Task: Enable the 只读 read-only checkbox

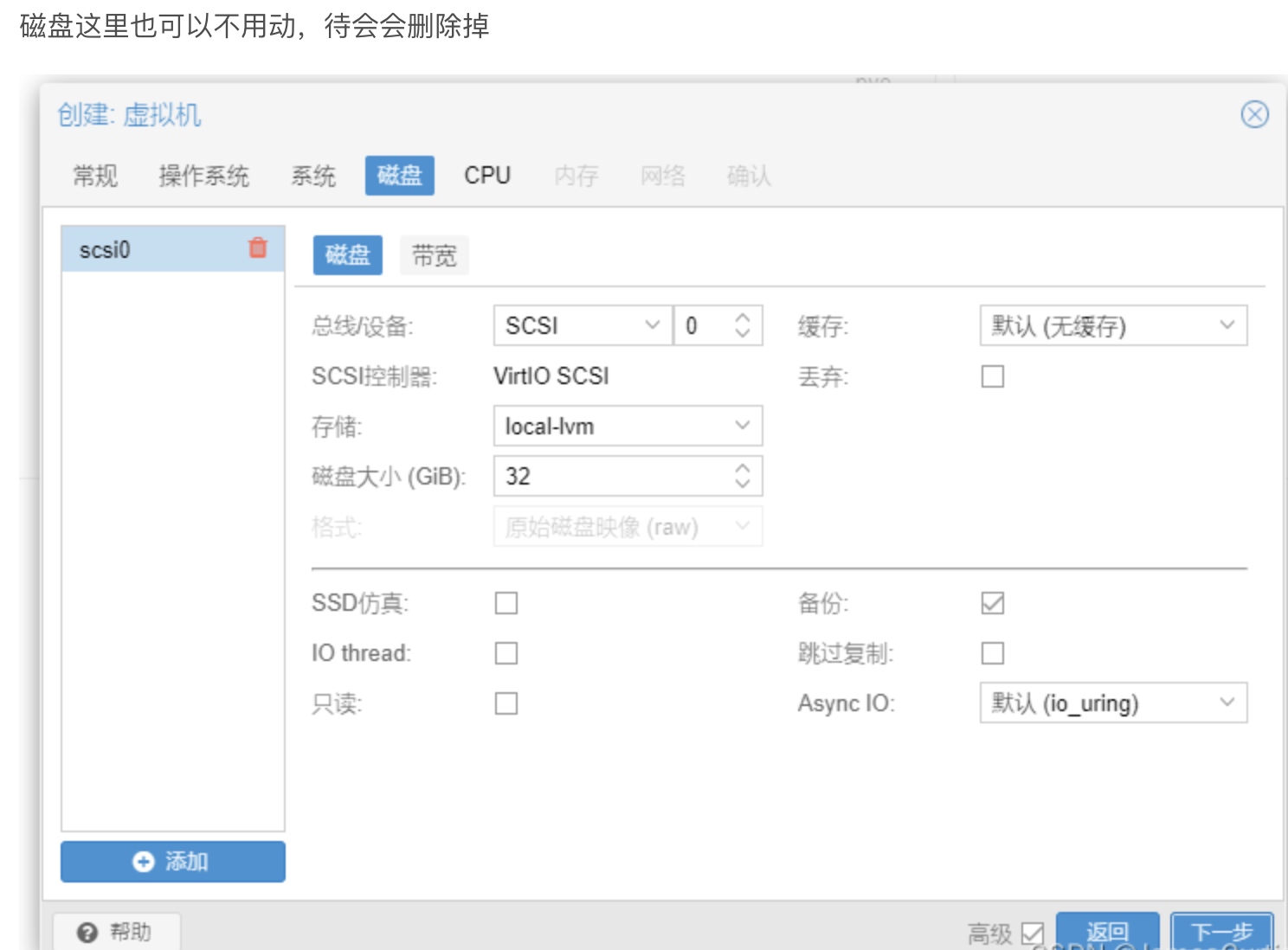Action: 506,703
